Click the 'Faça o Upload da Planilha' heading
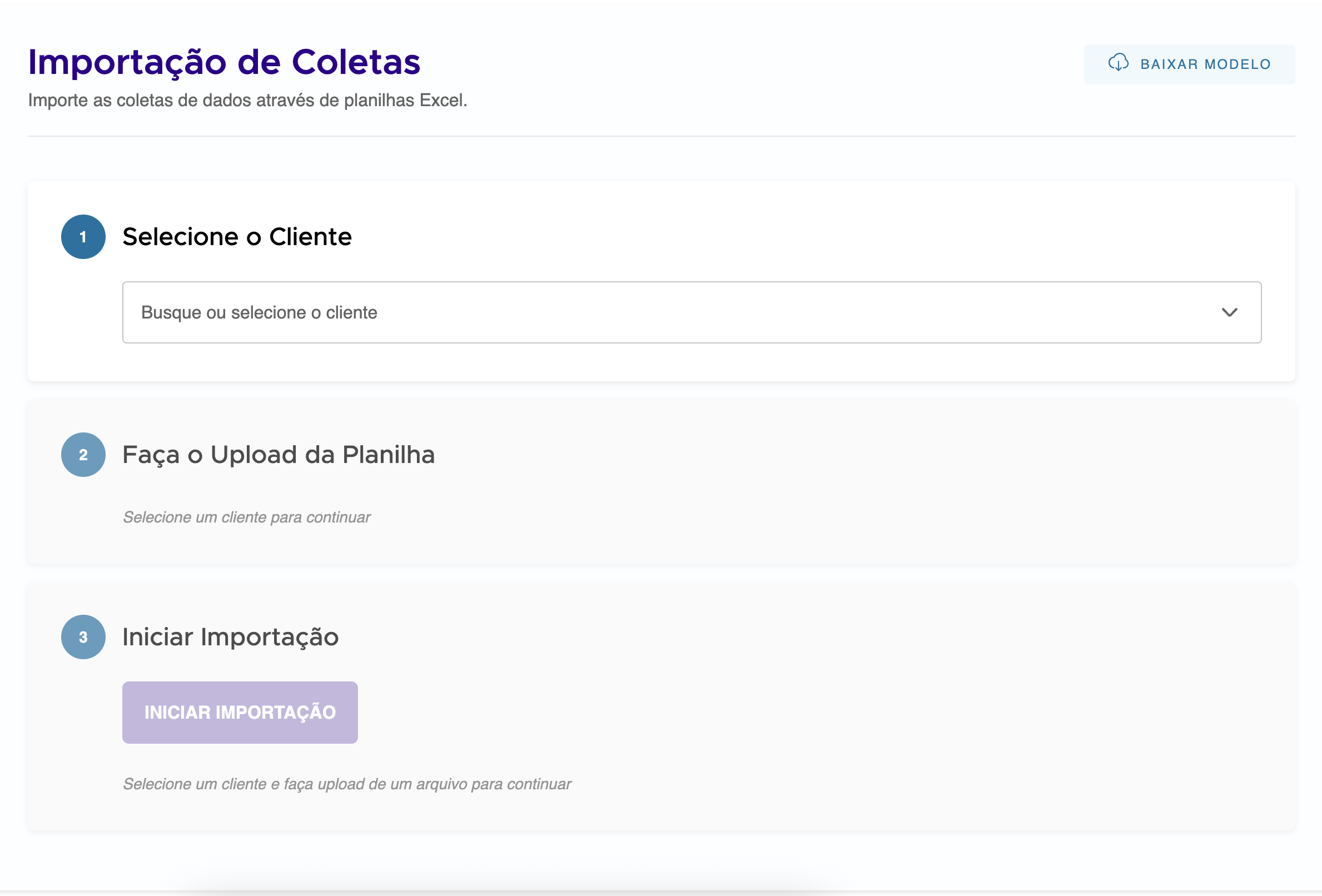1322x896 pixels. tap(279, 455)
